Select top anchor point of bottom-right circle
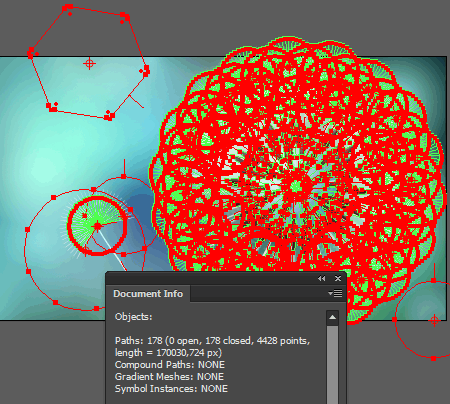Viewport: 450px width, 404px height. coord(433,280)
